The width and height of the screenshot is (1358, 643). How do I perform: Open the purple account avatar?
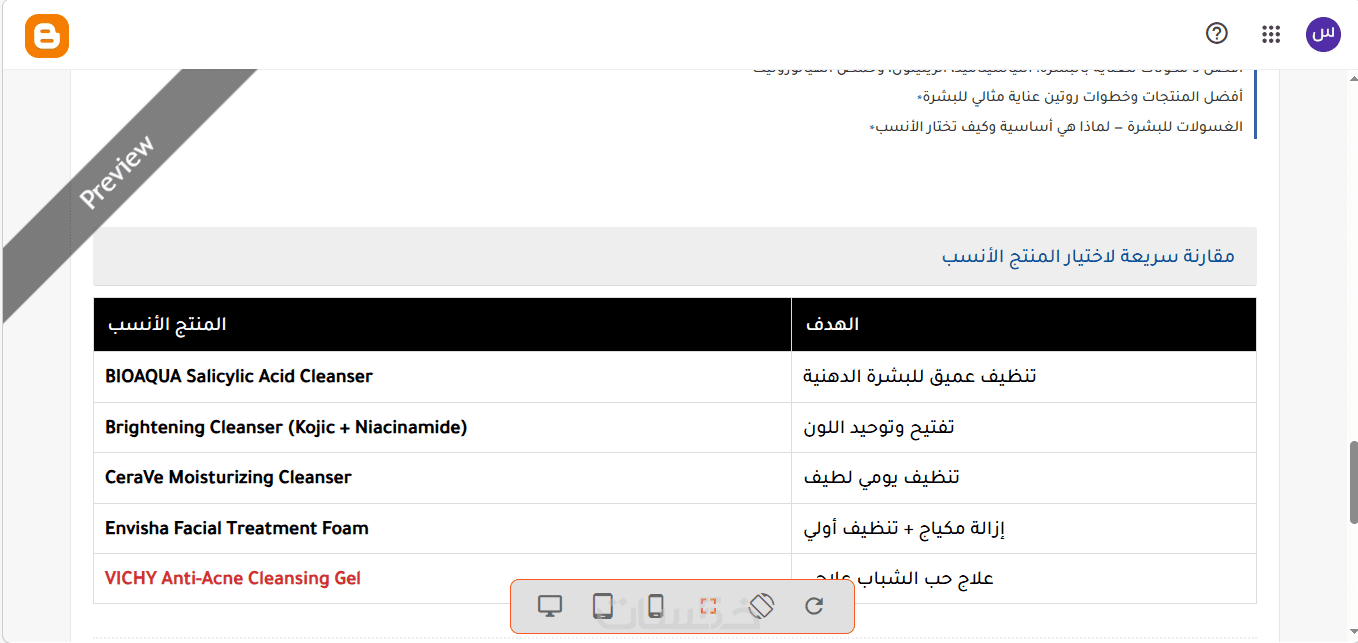[1323, 34]
